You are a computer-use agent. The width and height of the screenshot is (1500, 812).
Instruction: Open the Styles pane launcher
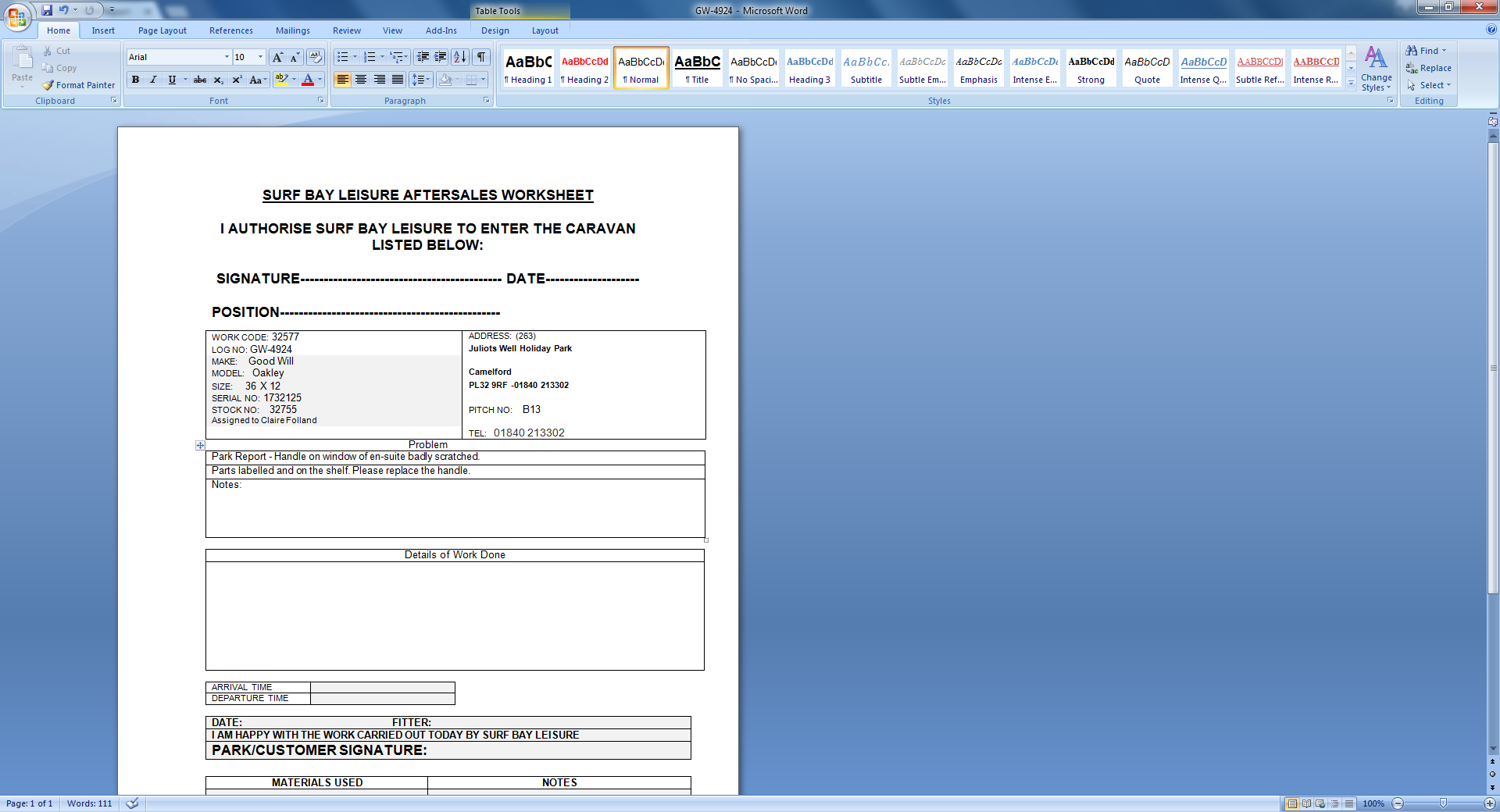(x=1391, y=101)
